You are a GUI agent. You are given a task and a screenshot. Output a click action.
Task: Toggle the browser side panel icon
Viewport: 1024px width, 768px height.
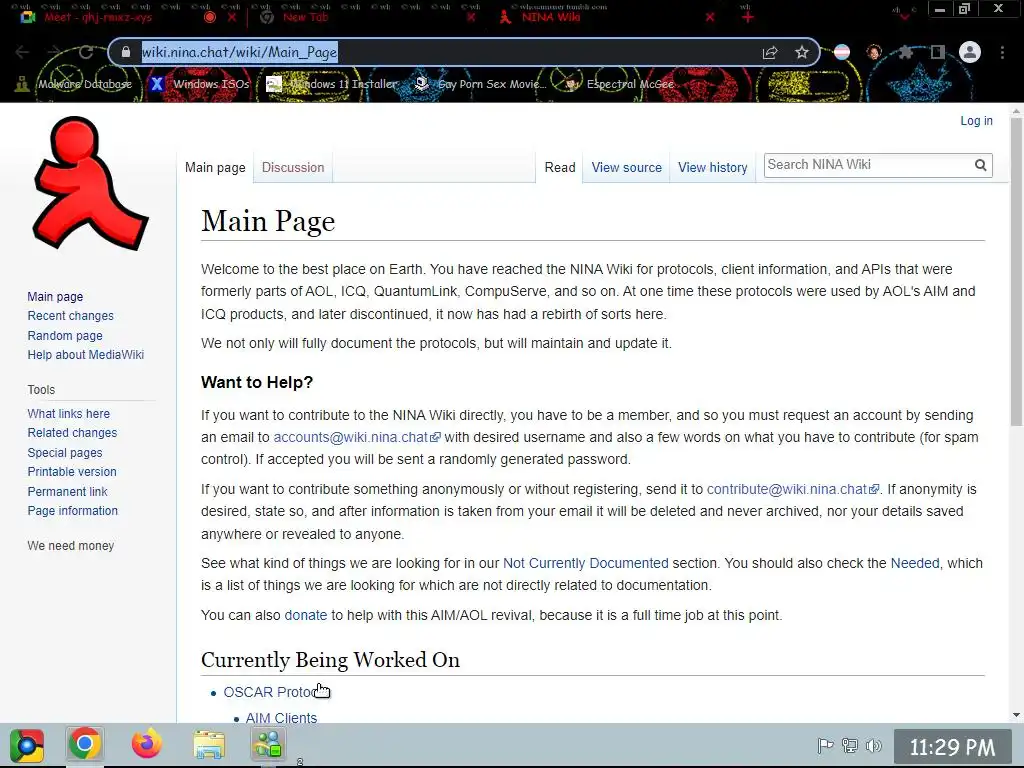click(x=938, y=52)
